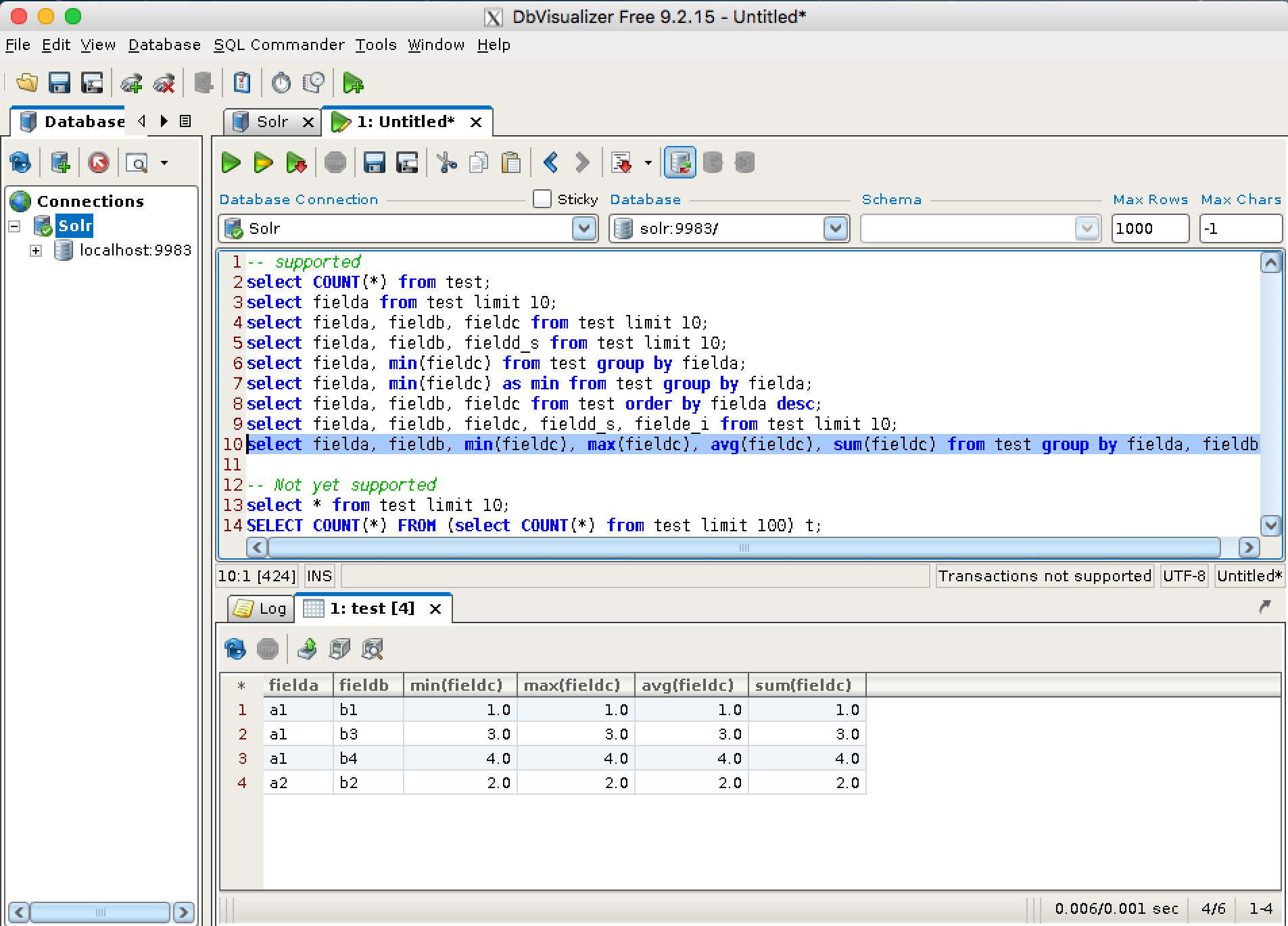Screen dimensions: 1288x926
Task: Click the fielda column header
Action: (x=294, y=685)
